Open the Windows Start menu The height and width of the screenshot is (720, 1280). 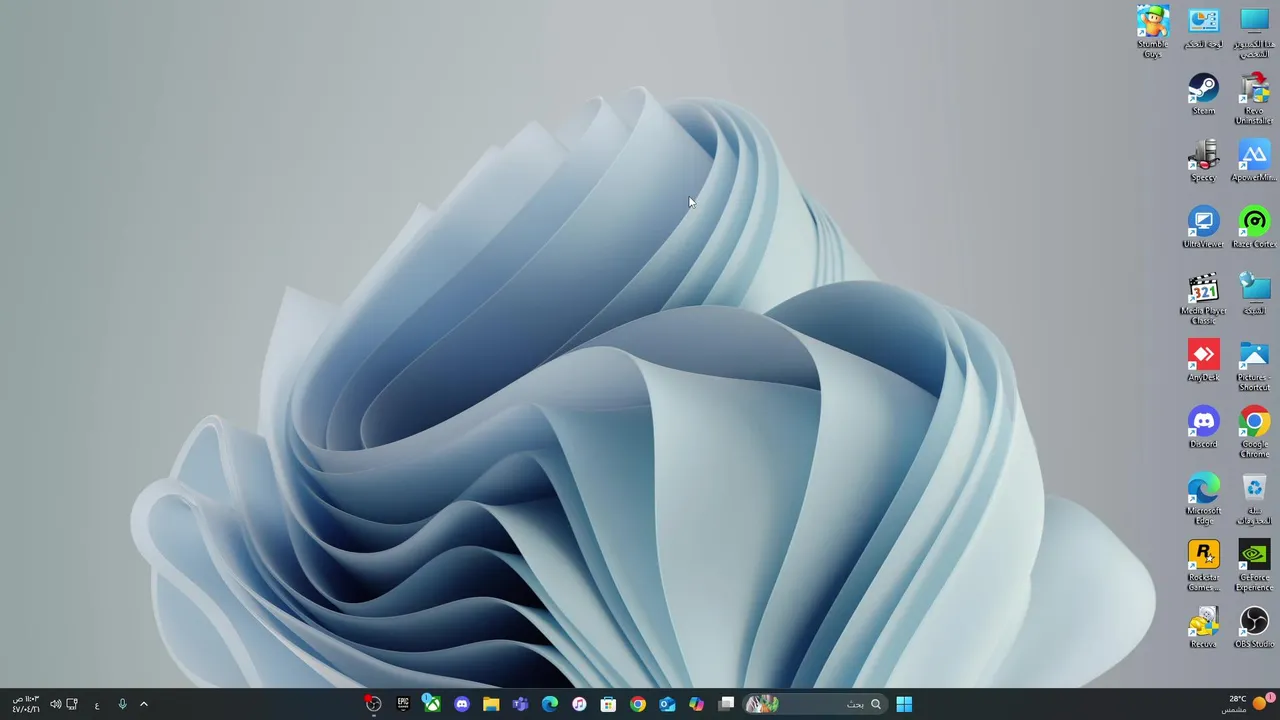[904, 704]
